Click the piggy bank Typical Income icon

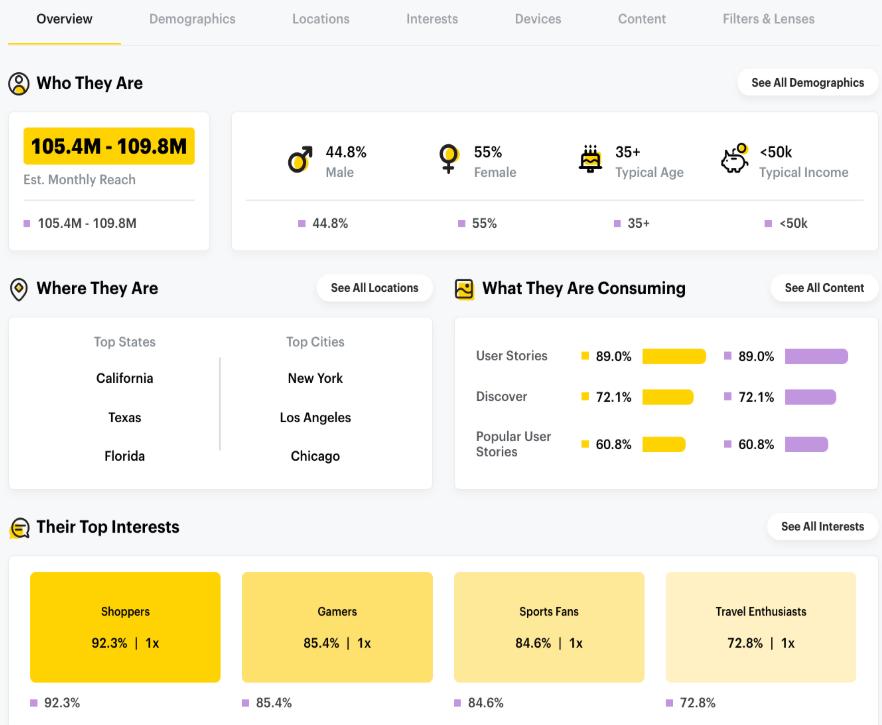click(x=735, y=158)
